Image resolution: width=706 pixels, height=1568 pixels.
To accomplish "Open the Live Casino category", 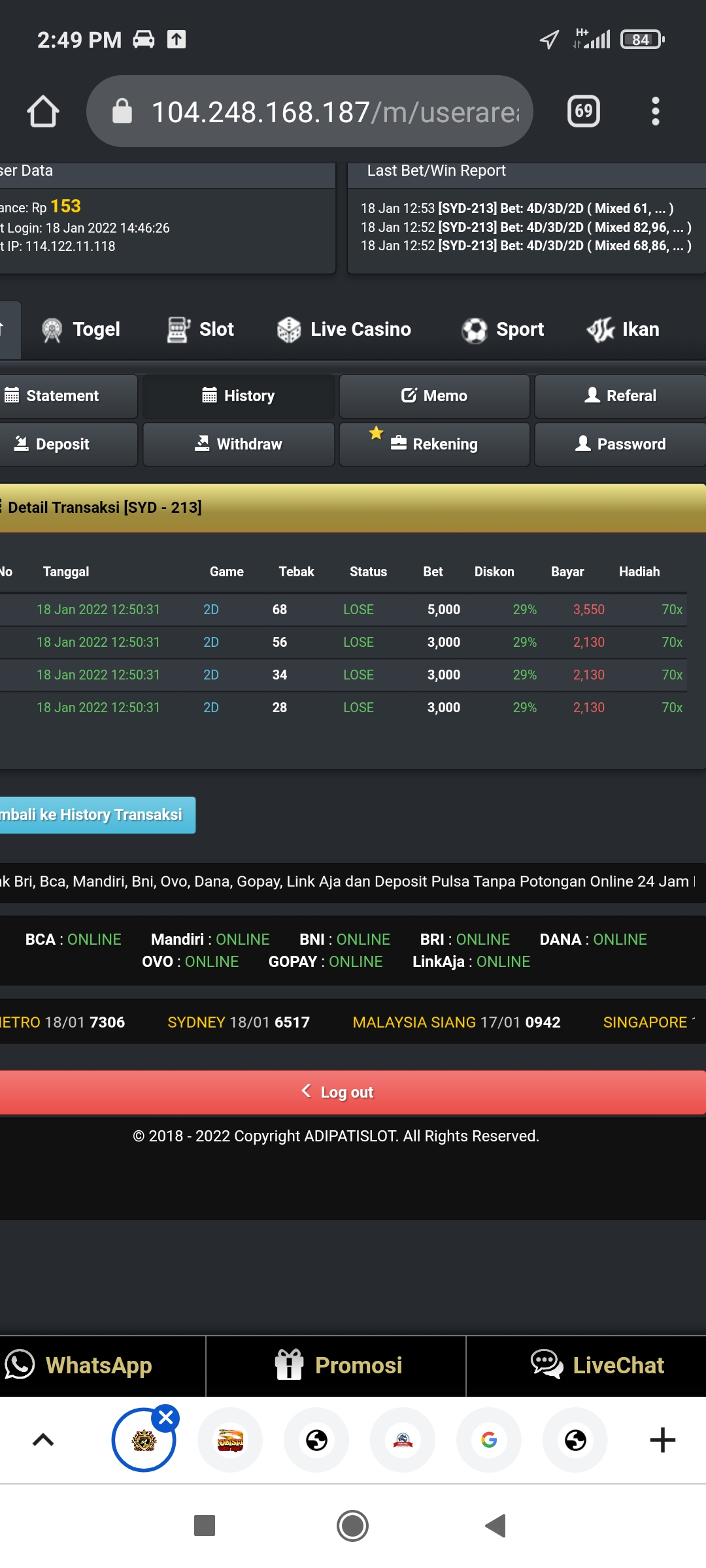I will coord(345,329).
